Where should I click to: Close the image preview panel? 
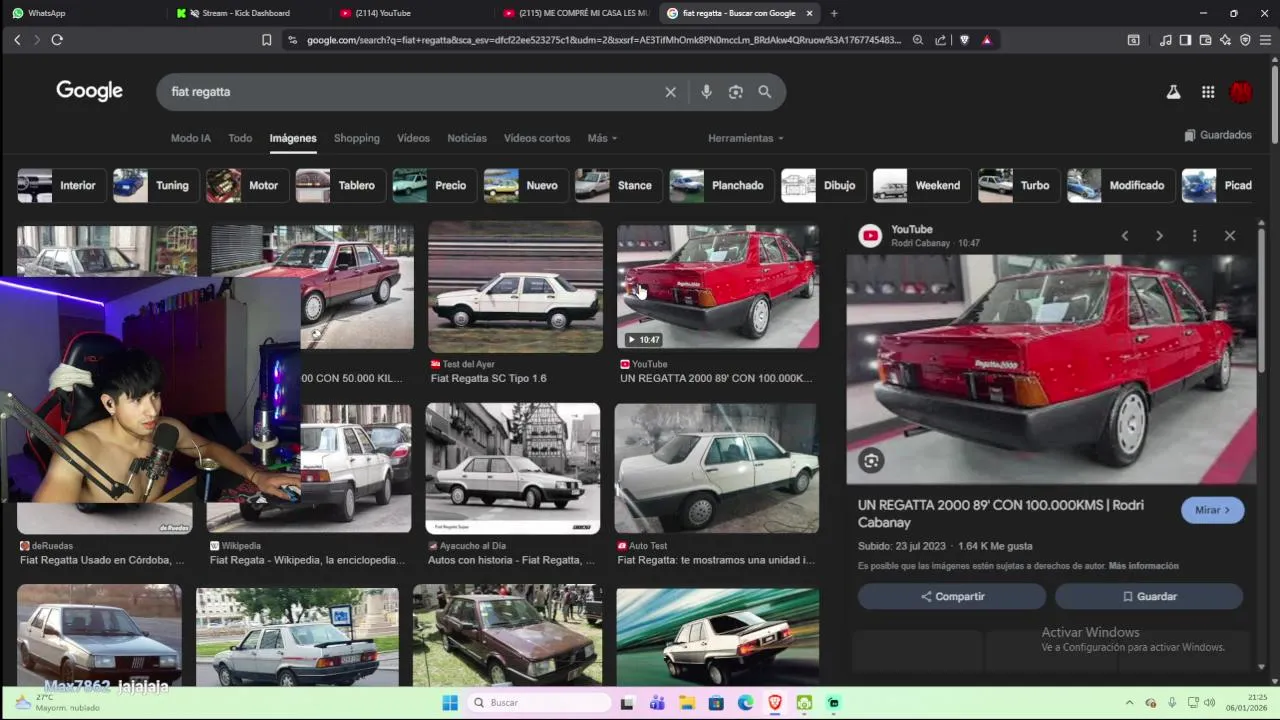click(x=1230, y=236)
